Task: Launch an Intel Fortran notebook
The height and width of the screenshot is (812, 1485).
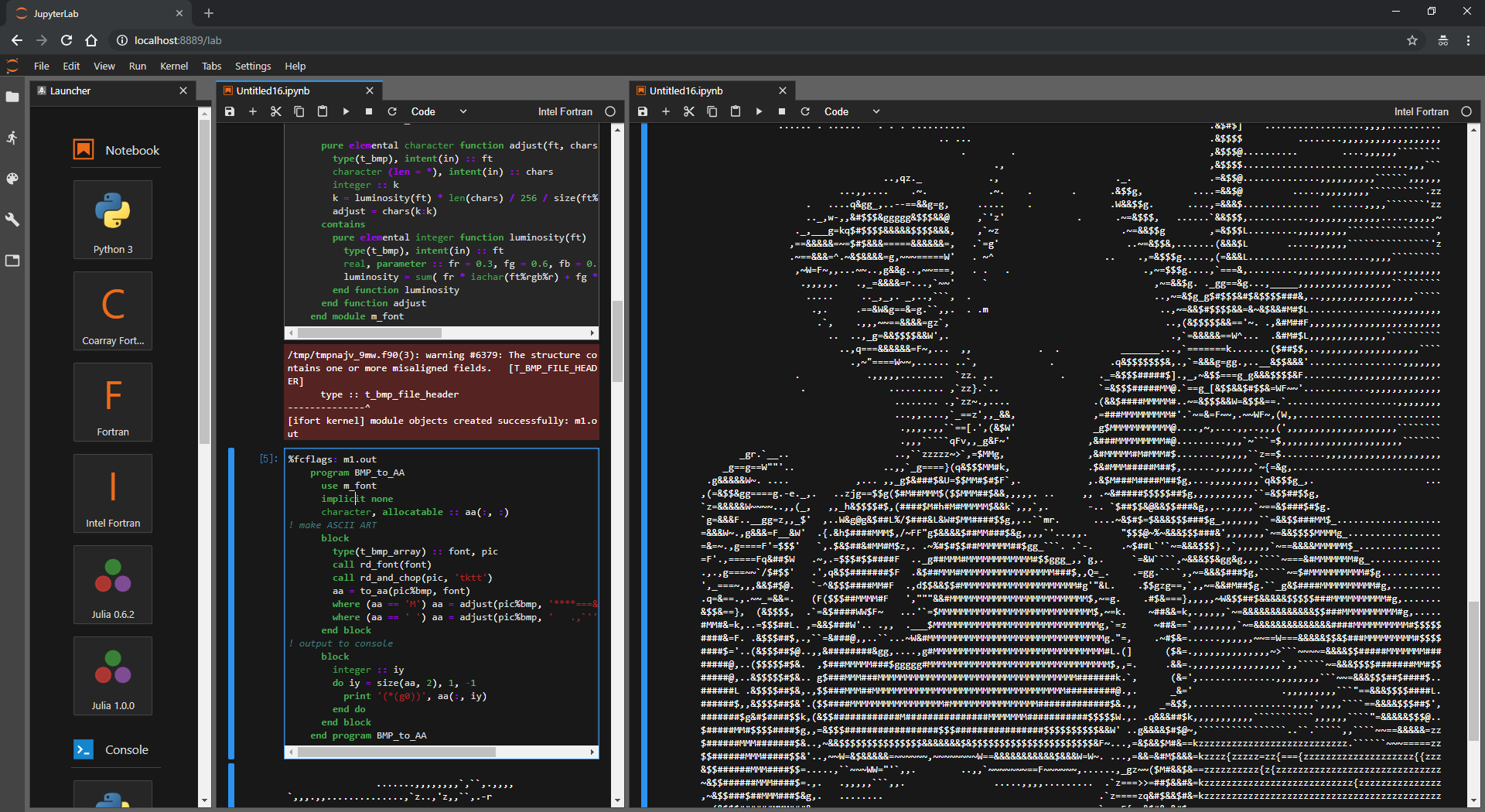Action: pyautogui.click(x=113, y=493)
